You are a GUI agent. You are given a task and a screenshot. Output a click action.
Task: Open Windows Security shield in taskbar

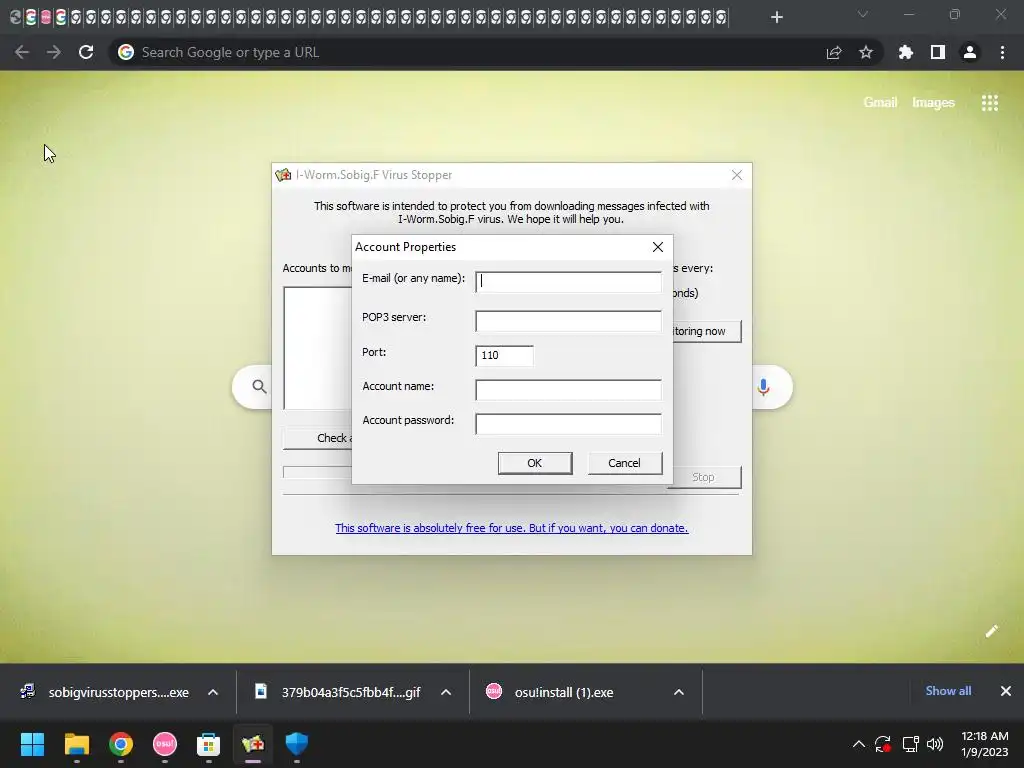pos(296,744)
